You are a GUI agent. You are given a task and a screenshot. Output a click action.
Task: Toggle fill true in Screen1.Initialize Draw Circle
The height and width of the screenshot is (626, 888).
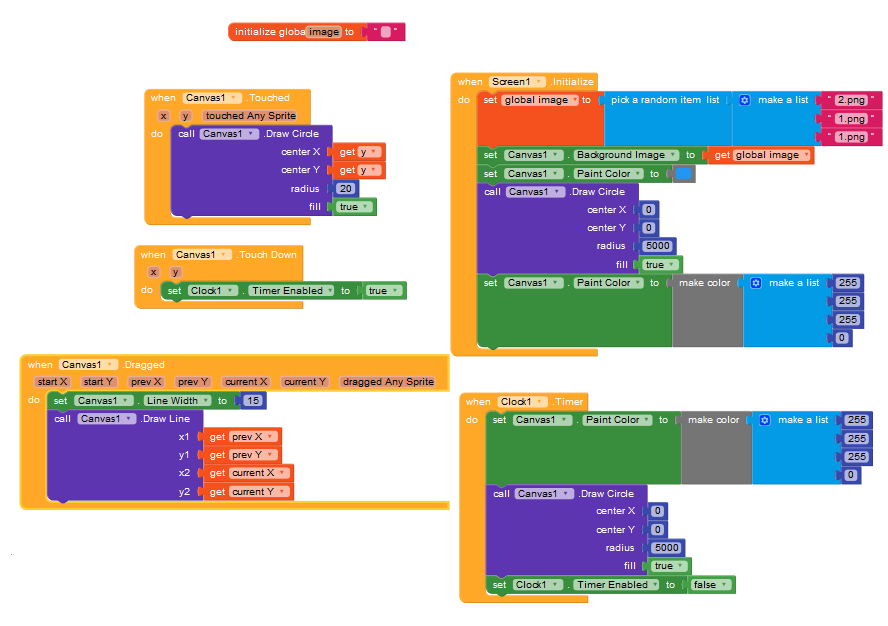click(x=660, y=265)
